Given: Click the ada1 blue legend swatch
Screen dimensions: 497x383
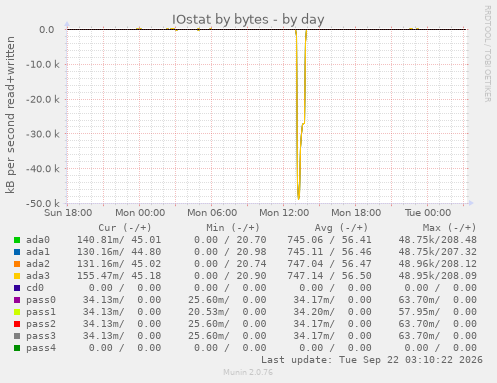Looking at the screenshot, I should click(x=17, y=252).
